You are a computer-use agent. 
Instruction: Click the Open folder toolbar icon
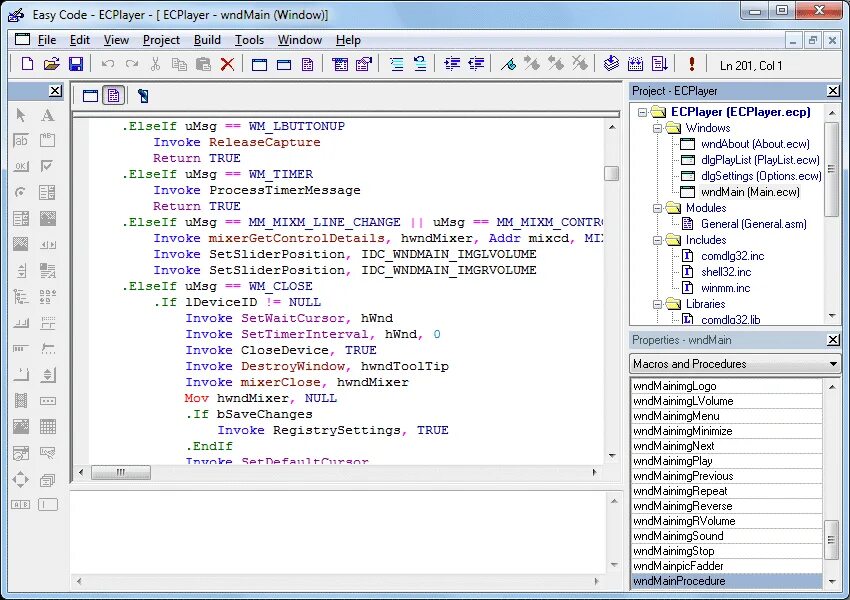point(51,64)
